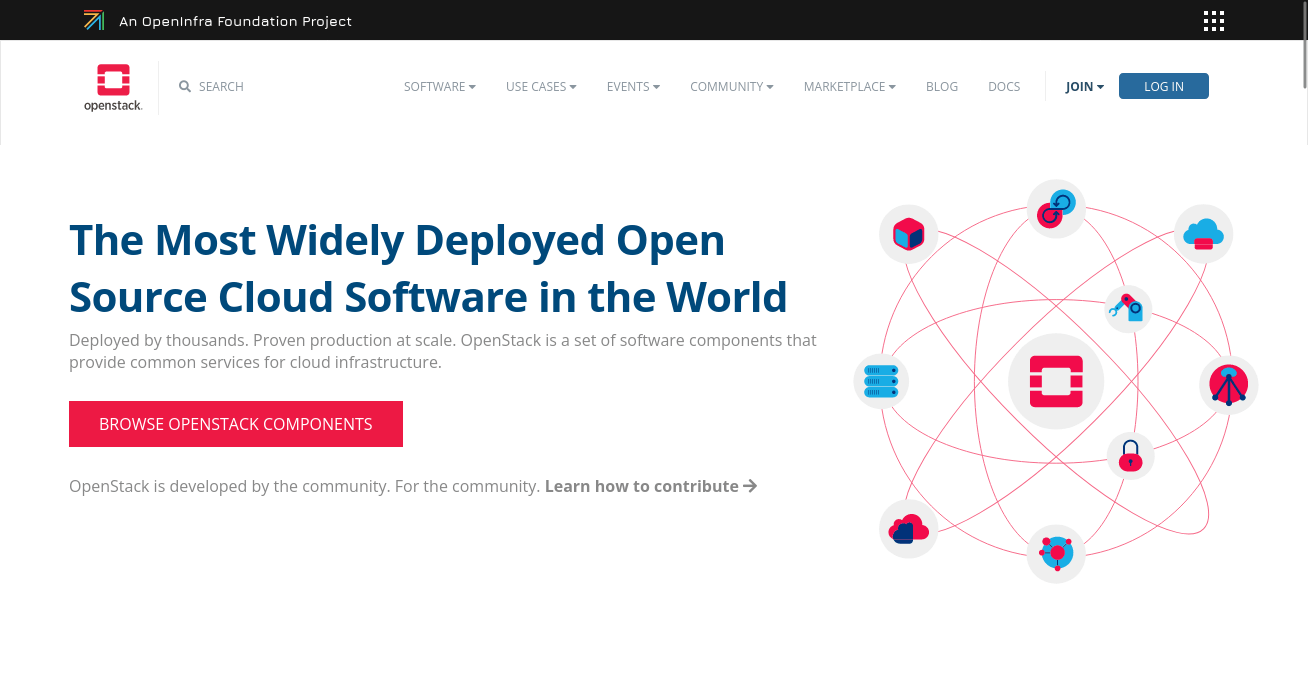Click the central OpenStack emblem in the diagram
Viewport: 1308px width, 676px height.
pos(1056,381)
